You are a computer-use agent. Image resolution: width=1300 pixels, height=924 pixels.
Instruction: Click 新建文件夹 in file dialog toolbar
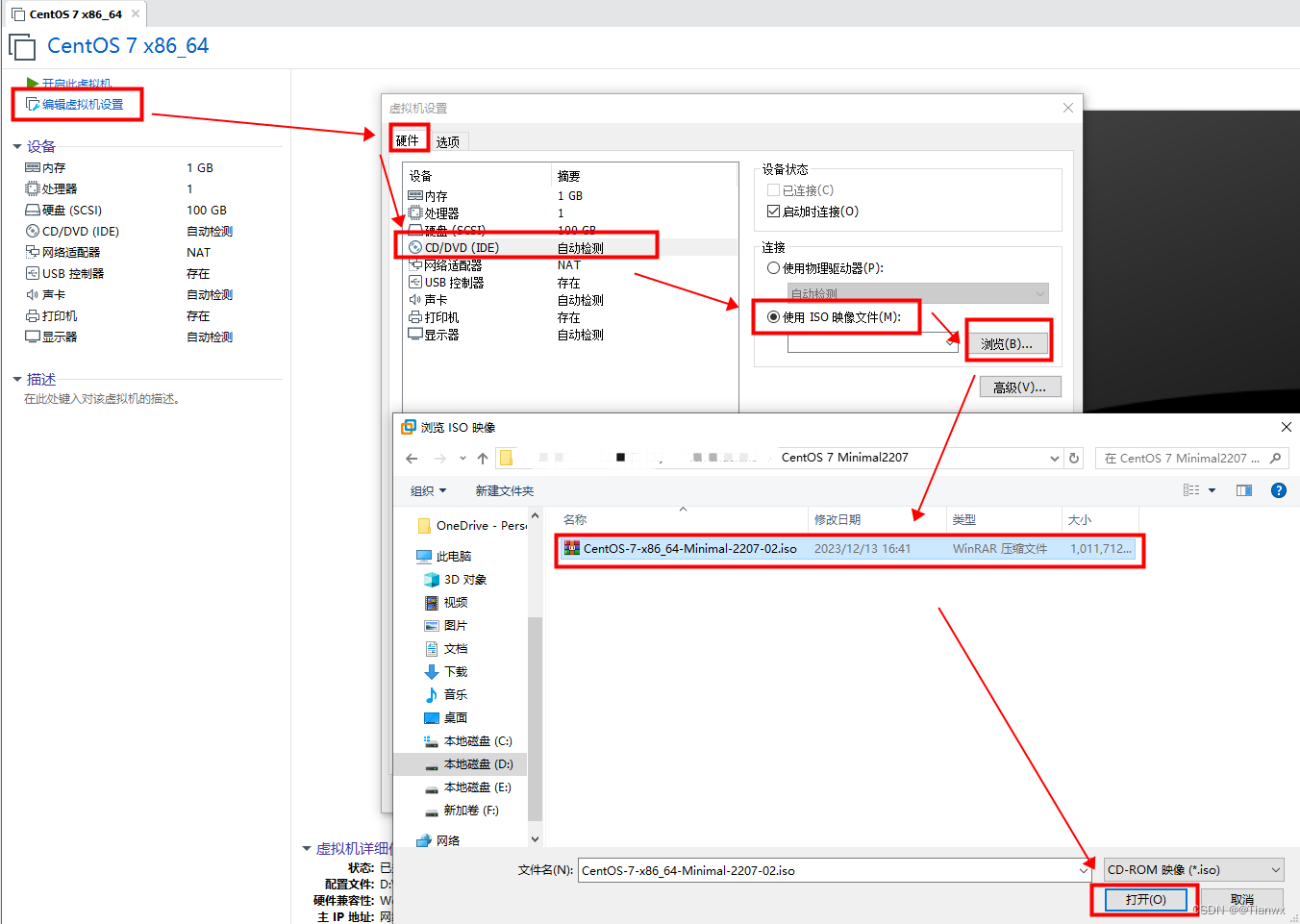tap(504, 491)
